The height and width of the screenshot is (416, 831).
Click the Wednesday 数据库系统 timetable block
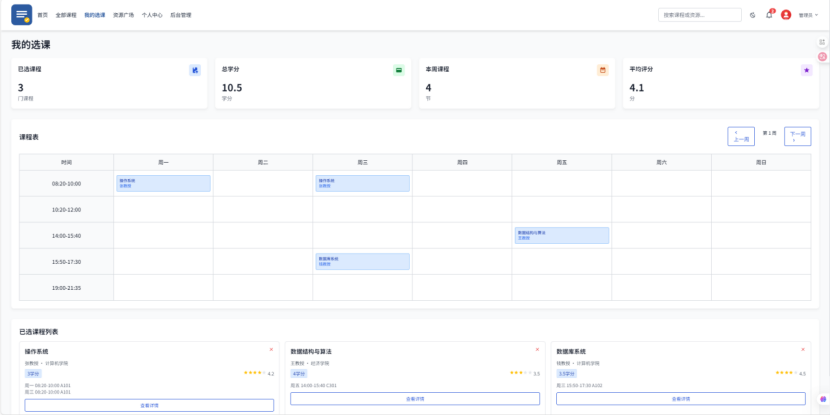363,261
